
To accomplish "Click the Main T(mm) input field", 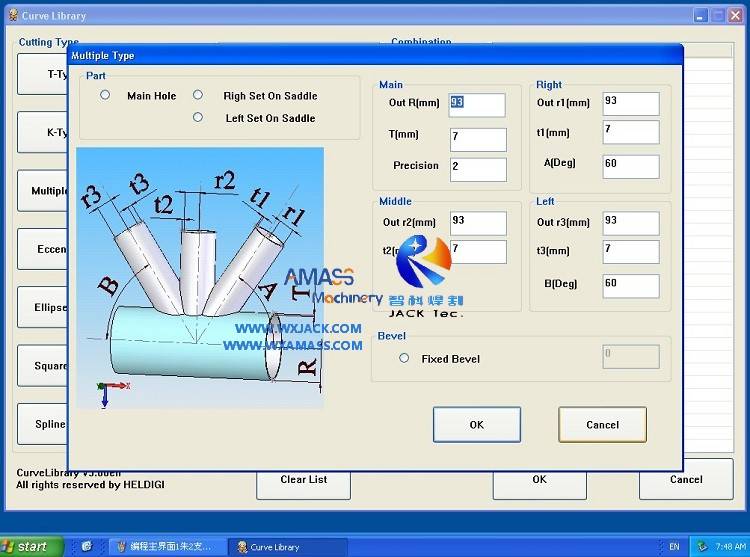I will [478, 140].
